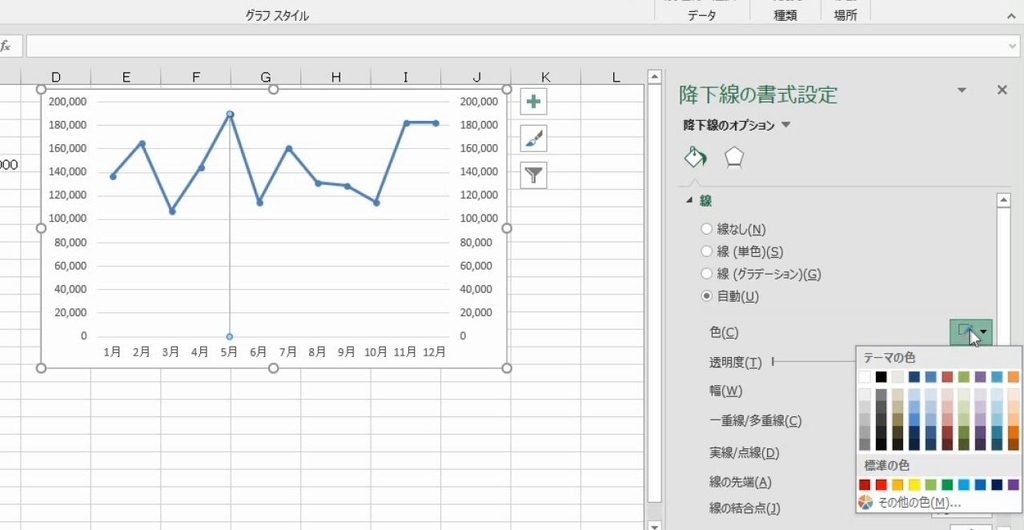Viewport: 1024px width, 530px height.
Task: Click the transparency slider track
Action: pos(814,361)
